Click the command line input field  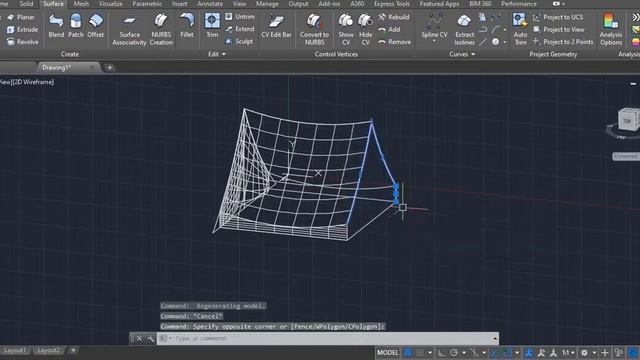[327, 338]
